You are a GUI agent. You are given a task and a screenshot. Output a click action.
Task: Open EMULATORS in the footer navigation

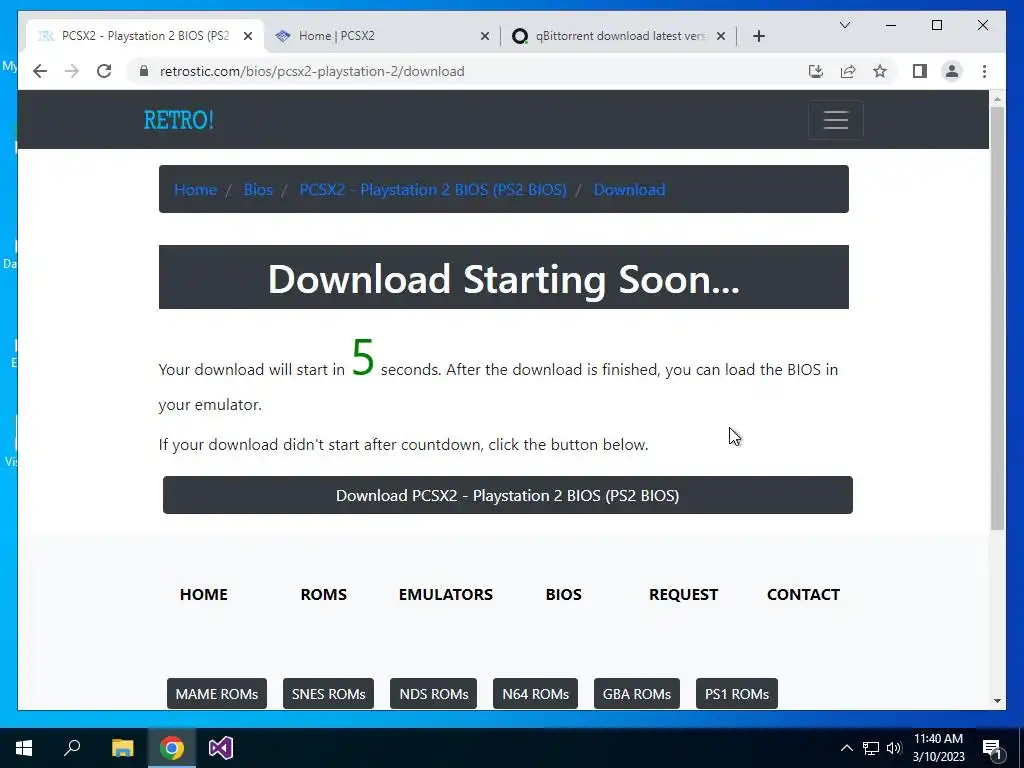tap(445, 594)
